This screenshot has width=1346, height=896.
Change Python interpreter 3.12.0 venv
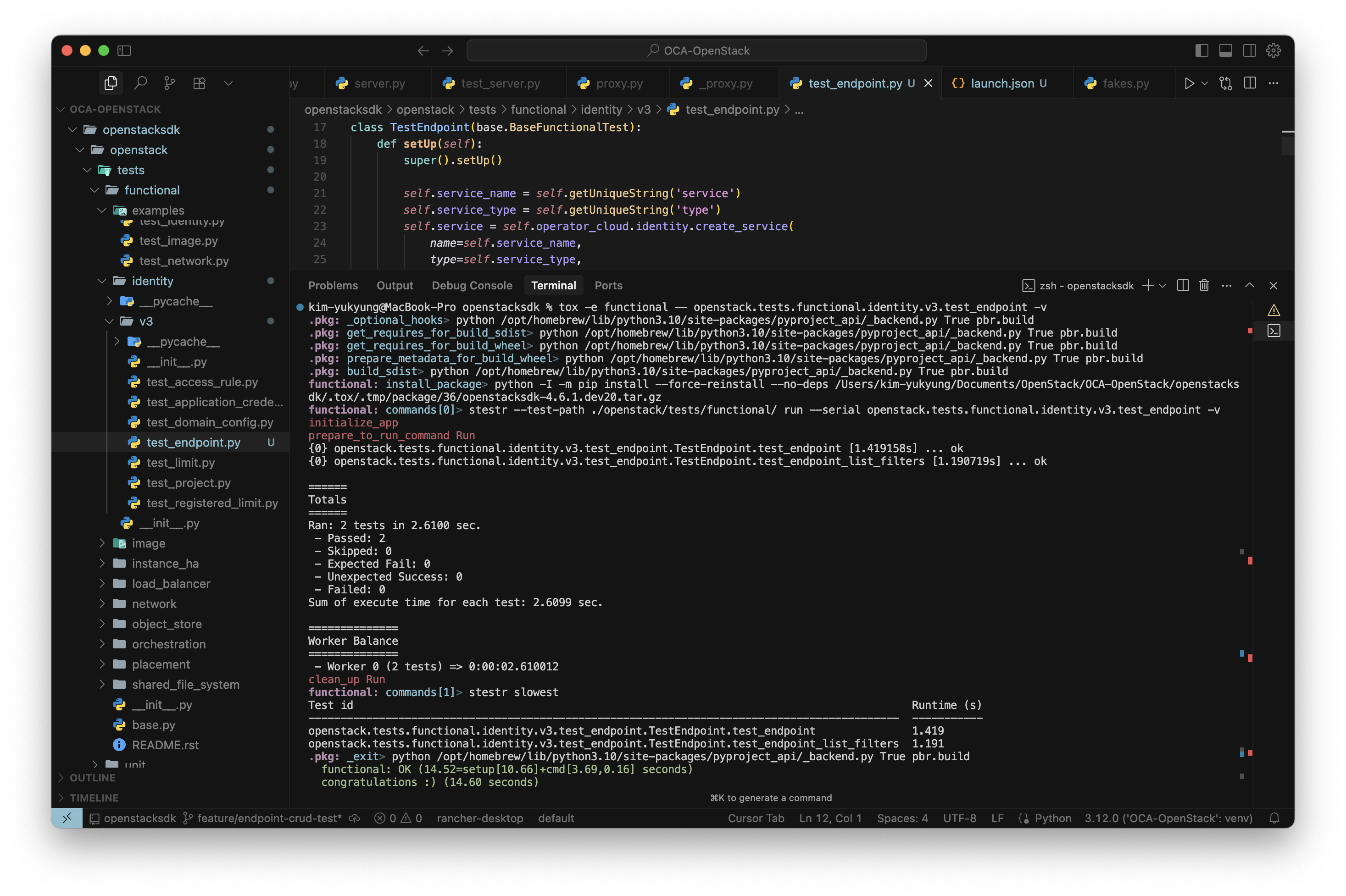(1168, 818)
